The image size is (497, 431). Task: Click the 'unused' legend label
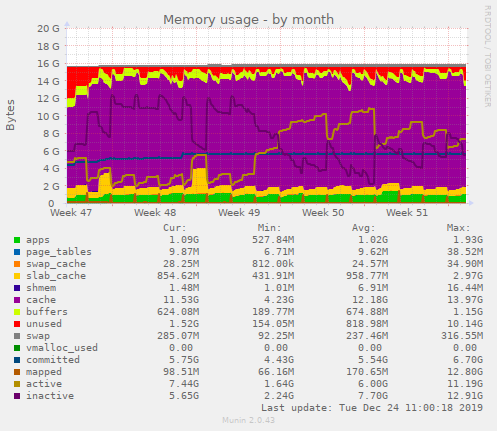click(44, 324)
